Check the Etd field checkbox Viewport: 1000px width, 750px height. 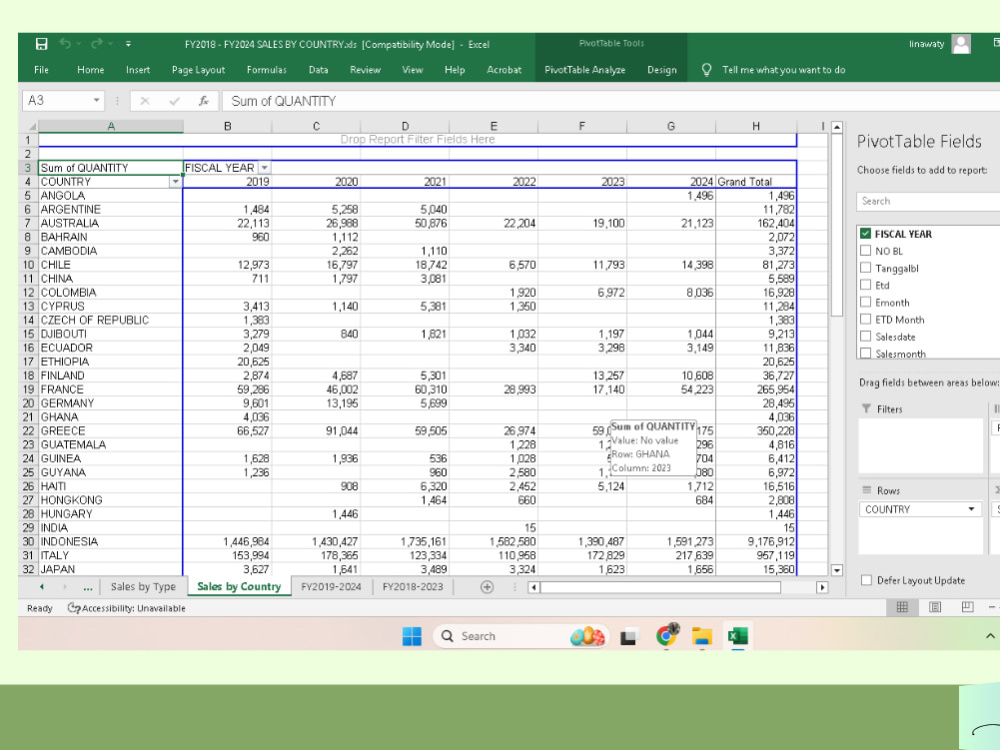coord(865,285)
